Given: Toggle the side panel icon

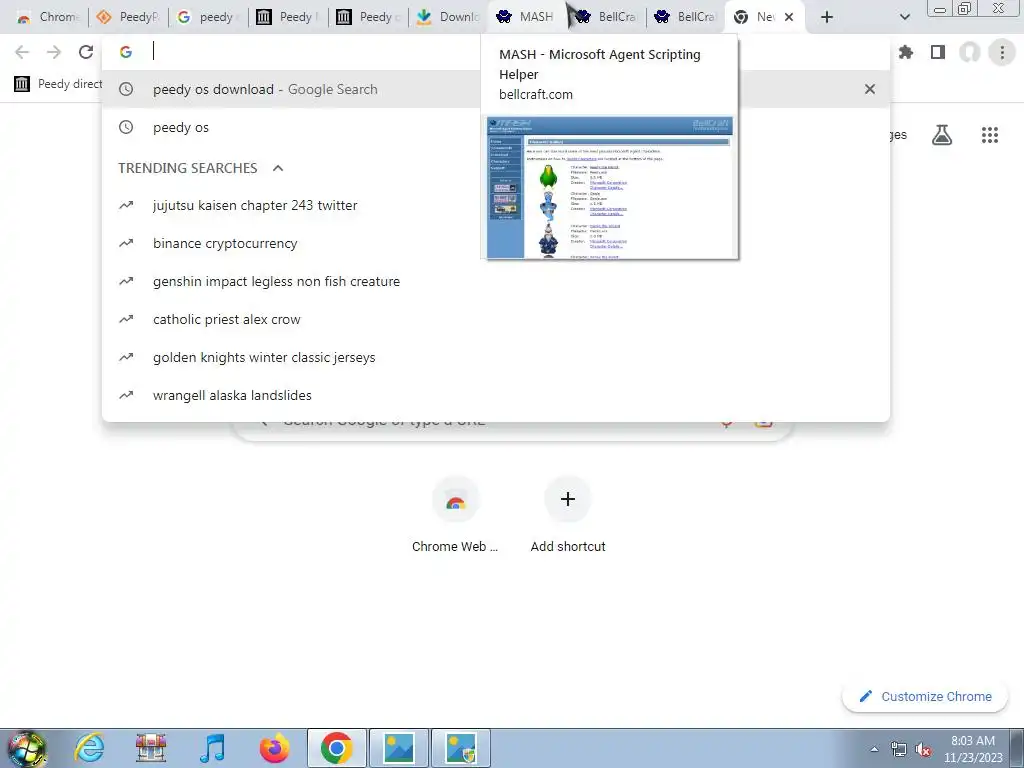Looking at the screenshot, I should (938, 52).
